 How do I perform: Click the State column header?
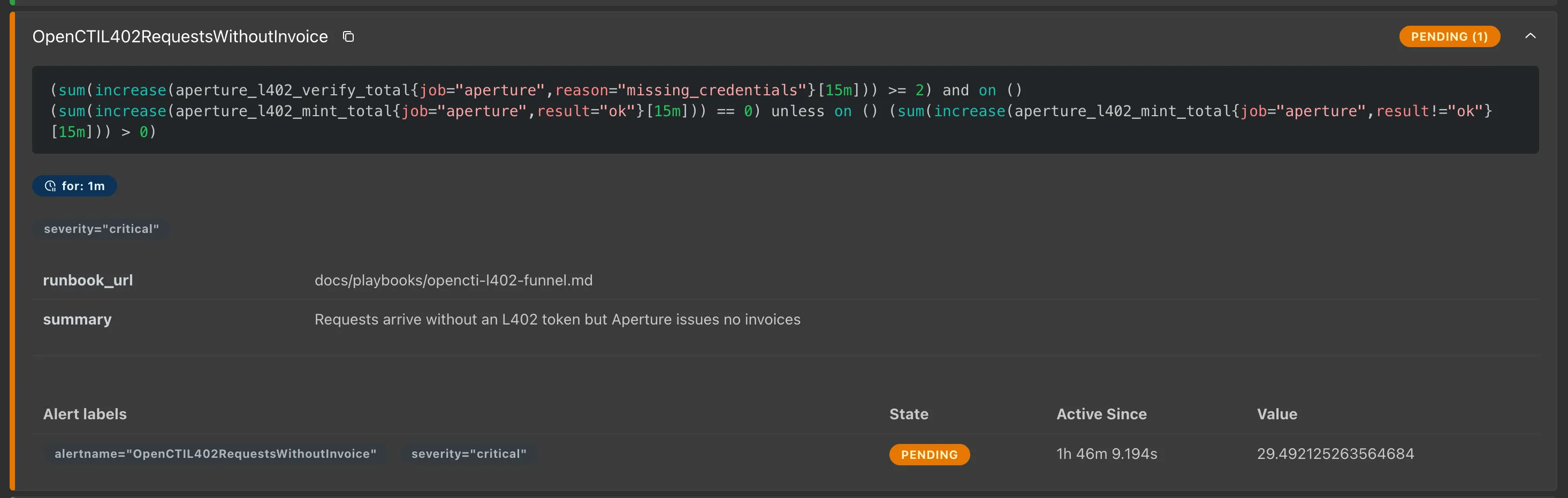[x=909, y=414]
